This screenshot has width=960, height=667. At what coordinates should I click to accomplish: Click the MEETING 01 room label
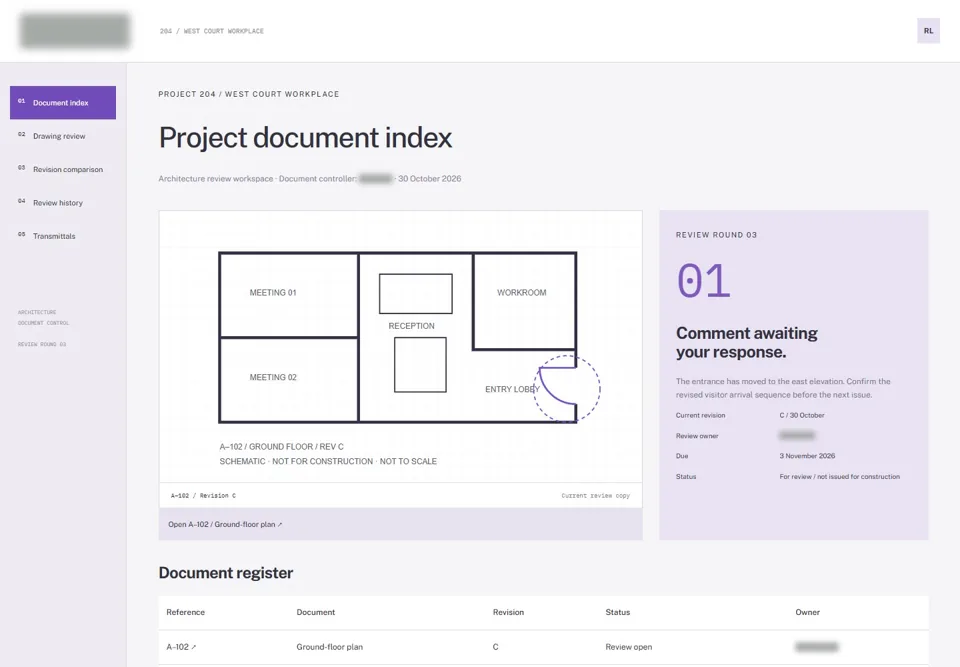(273, 293)
